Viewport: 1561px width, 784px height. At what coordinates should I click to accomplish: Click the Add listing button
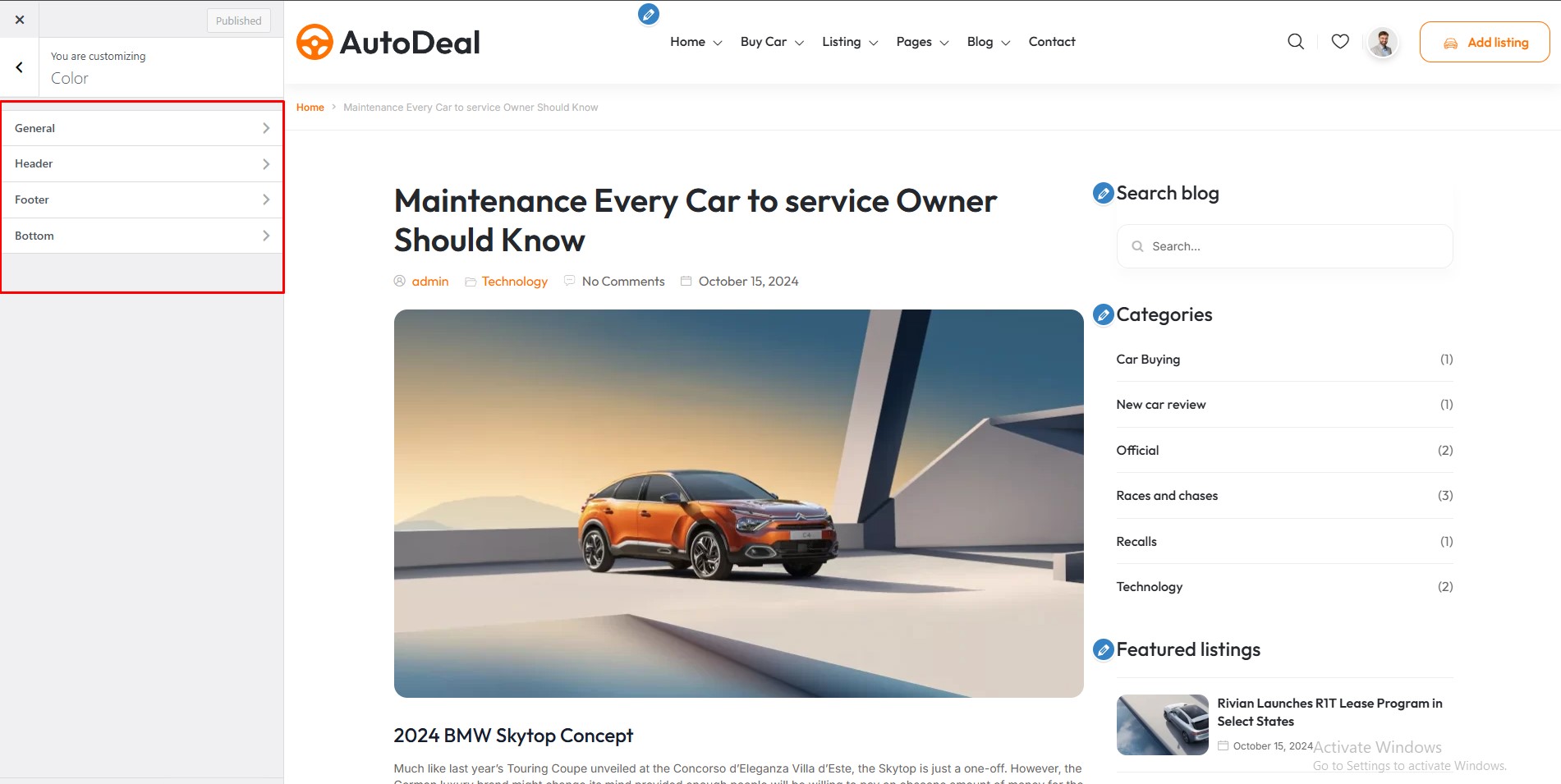pos(1485,42)
